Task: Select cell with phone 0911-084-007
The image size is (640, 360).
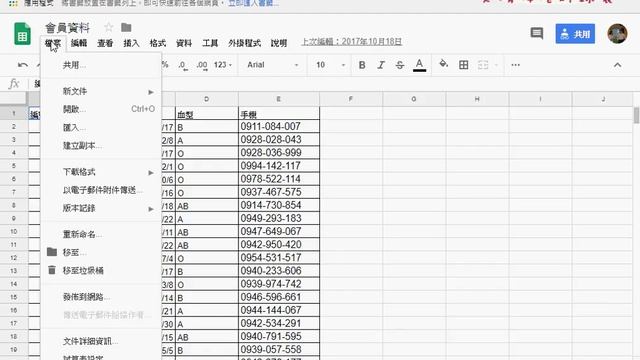Action: point(279,127)
